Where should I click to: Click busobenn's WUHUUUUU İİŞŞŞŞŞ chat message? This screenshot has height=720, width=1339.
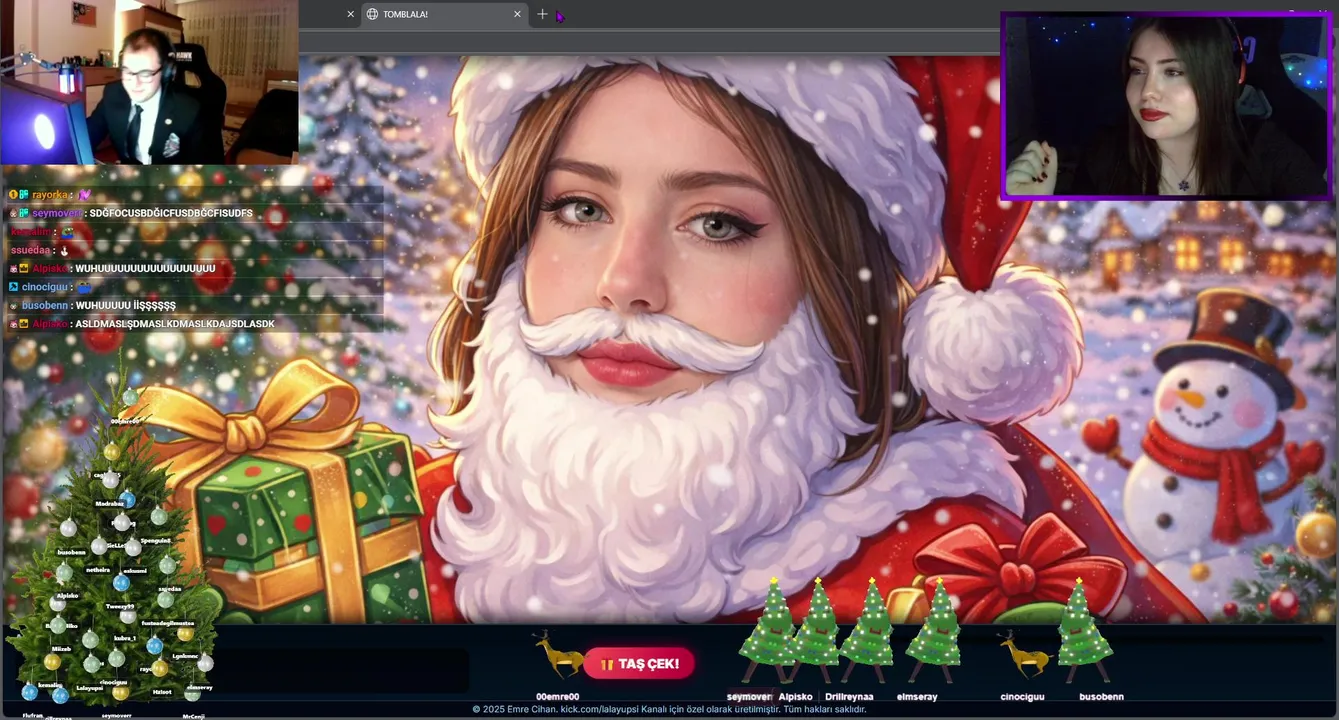[x=196, y=305]
